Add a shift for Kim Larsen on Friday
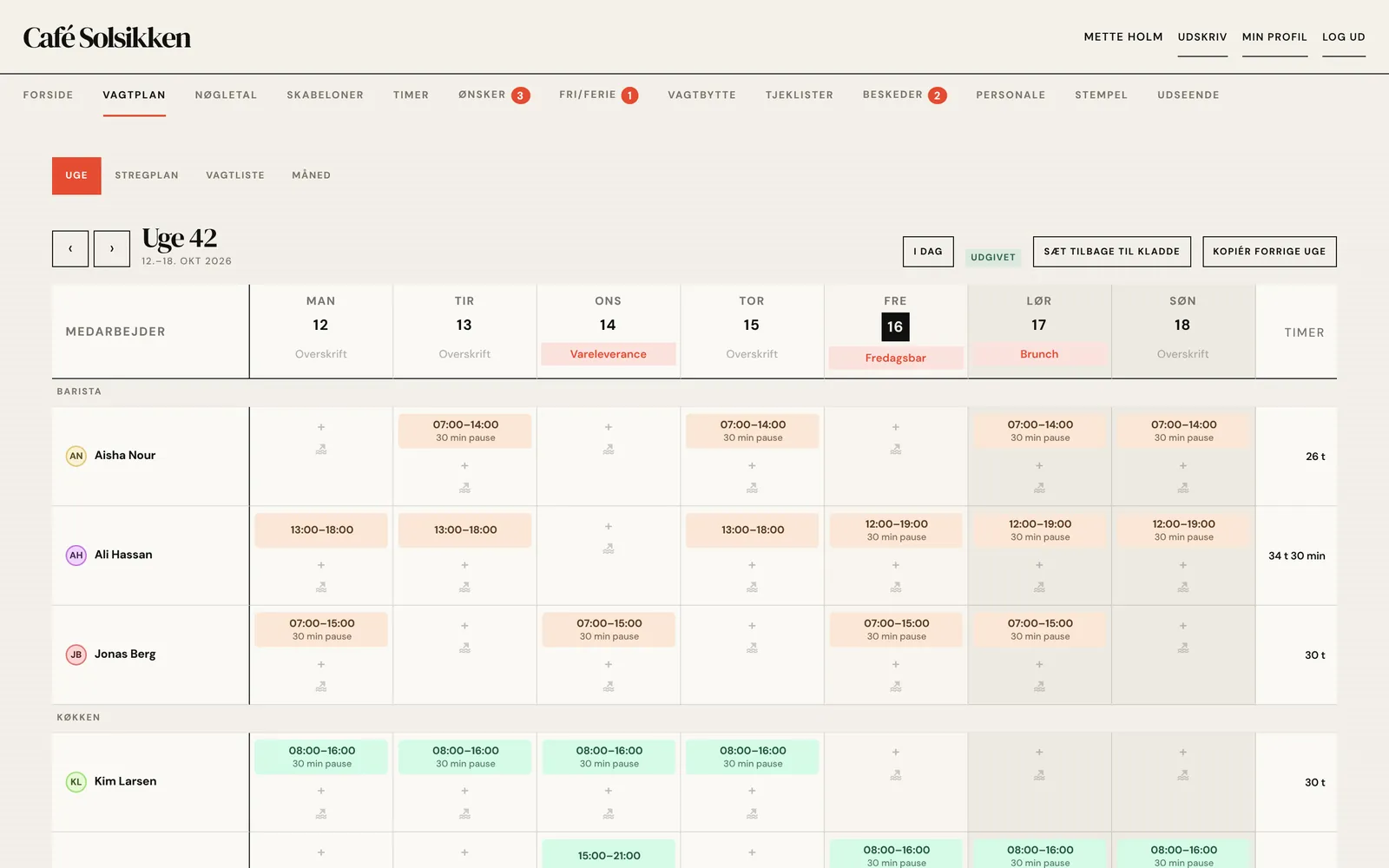The height and width of the screenshot is (868, 1389). pos(896,753)
